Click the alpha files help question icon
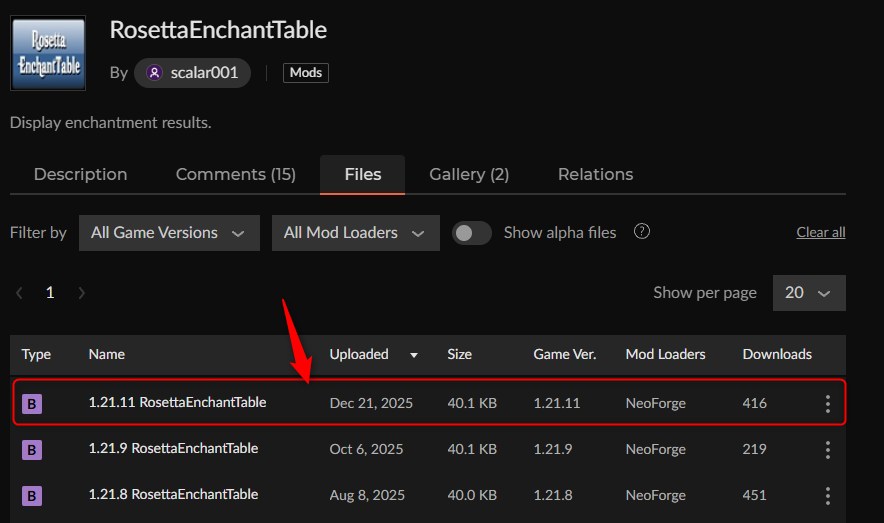The width and height of the screenshot is (884, 523). (642, 232)
